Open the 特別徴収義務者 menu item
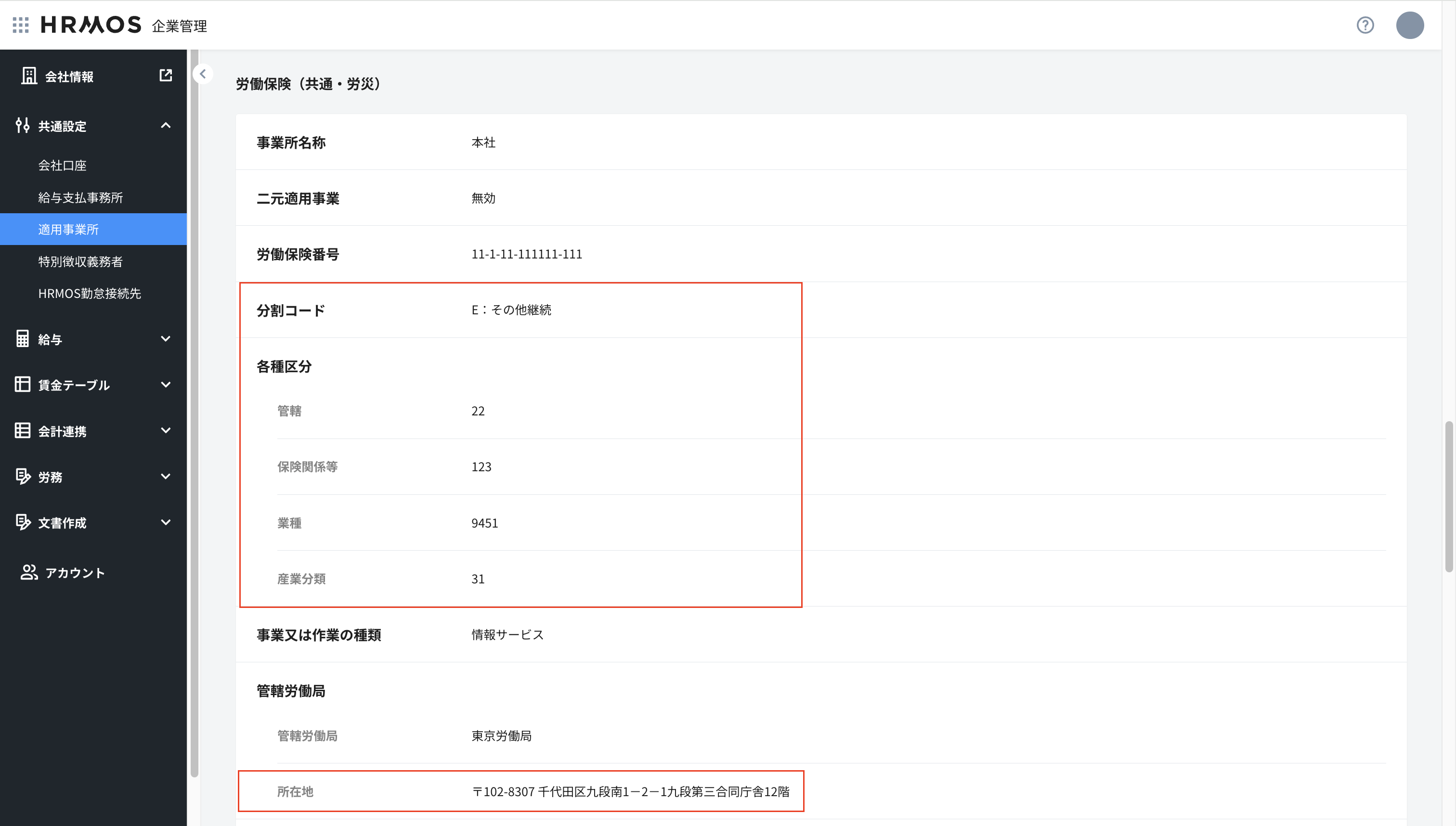 pyautogui.click(x=80, y=261)
